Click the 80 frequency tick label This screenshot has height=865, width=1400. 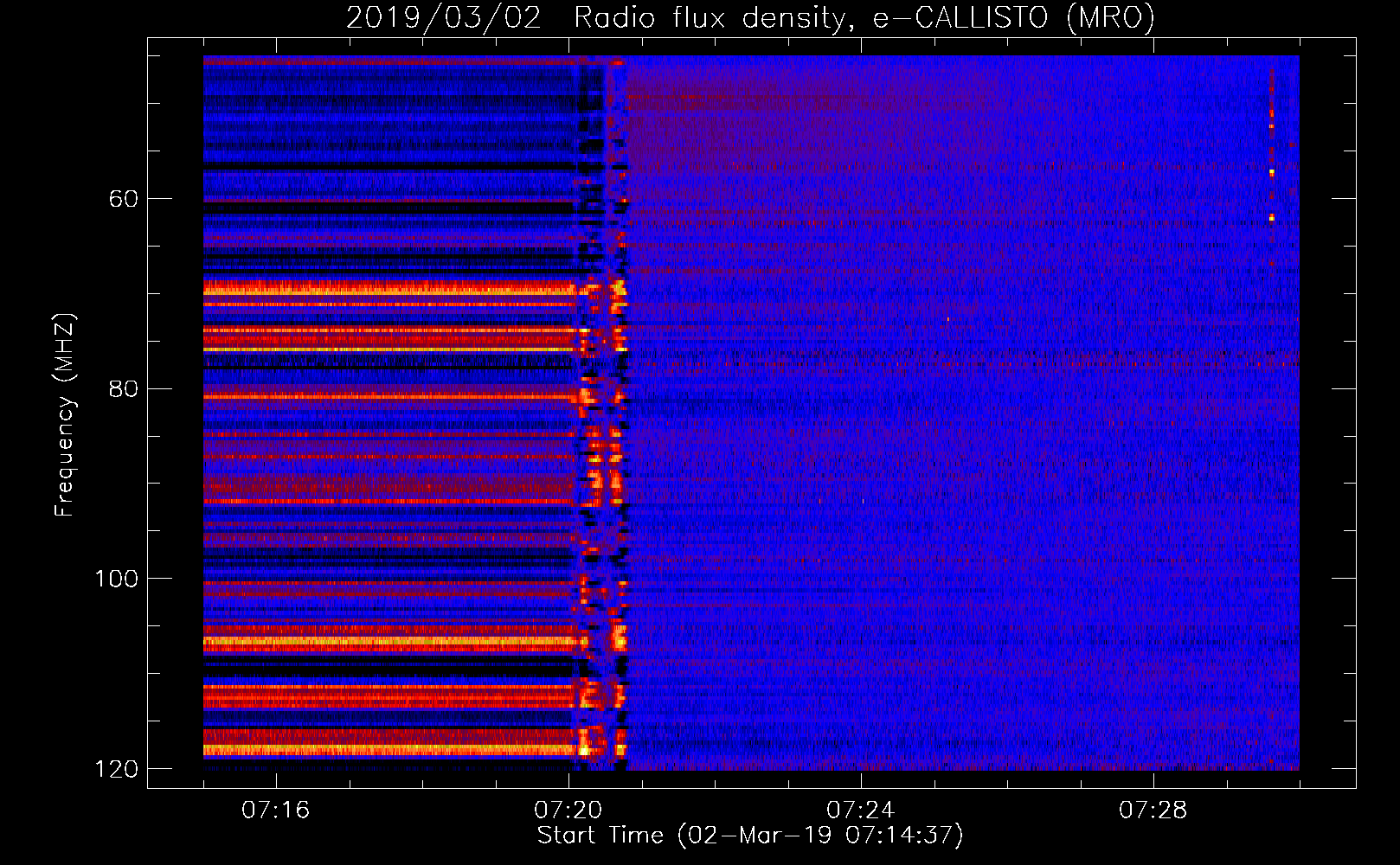click(x=123, y=388)
